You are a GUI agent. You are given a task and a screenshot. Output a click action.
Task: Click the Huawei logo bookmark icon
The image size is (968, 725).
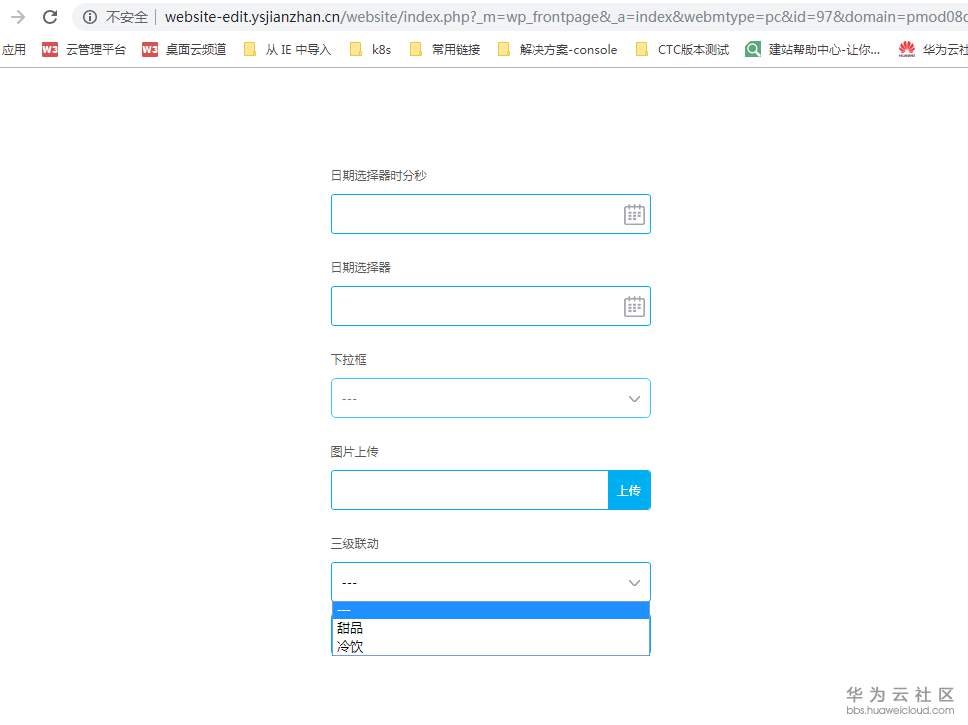[908, 48]
